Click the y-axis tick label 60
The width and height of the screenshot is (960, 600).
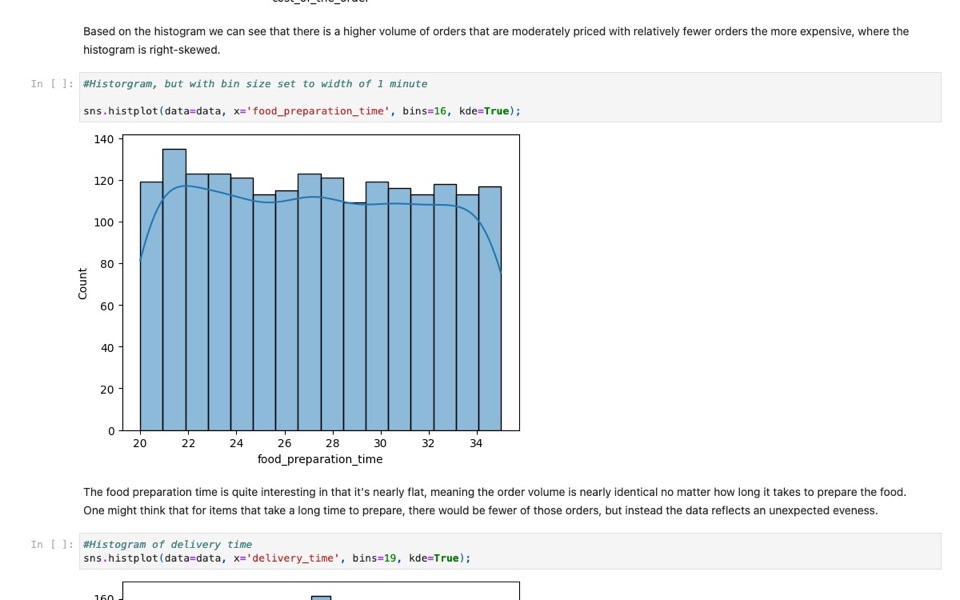pos(107,306)
